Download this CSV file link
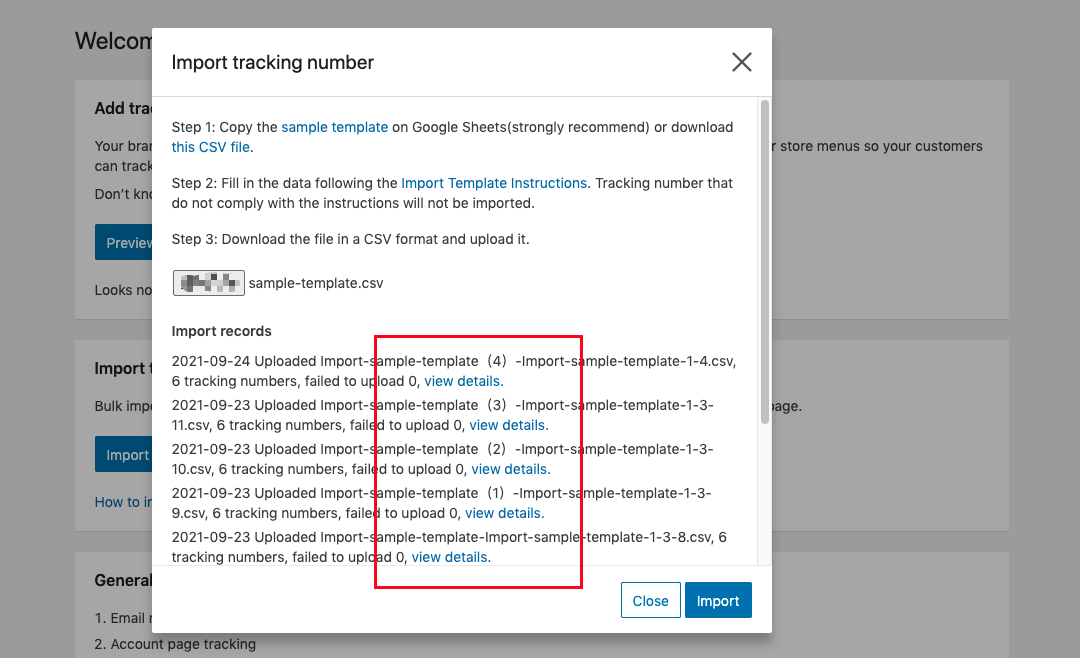Image resolution: width=1080 pixels, height=658 pixels. pyautogui.click(x=210, y=147)
